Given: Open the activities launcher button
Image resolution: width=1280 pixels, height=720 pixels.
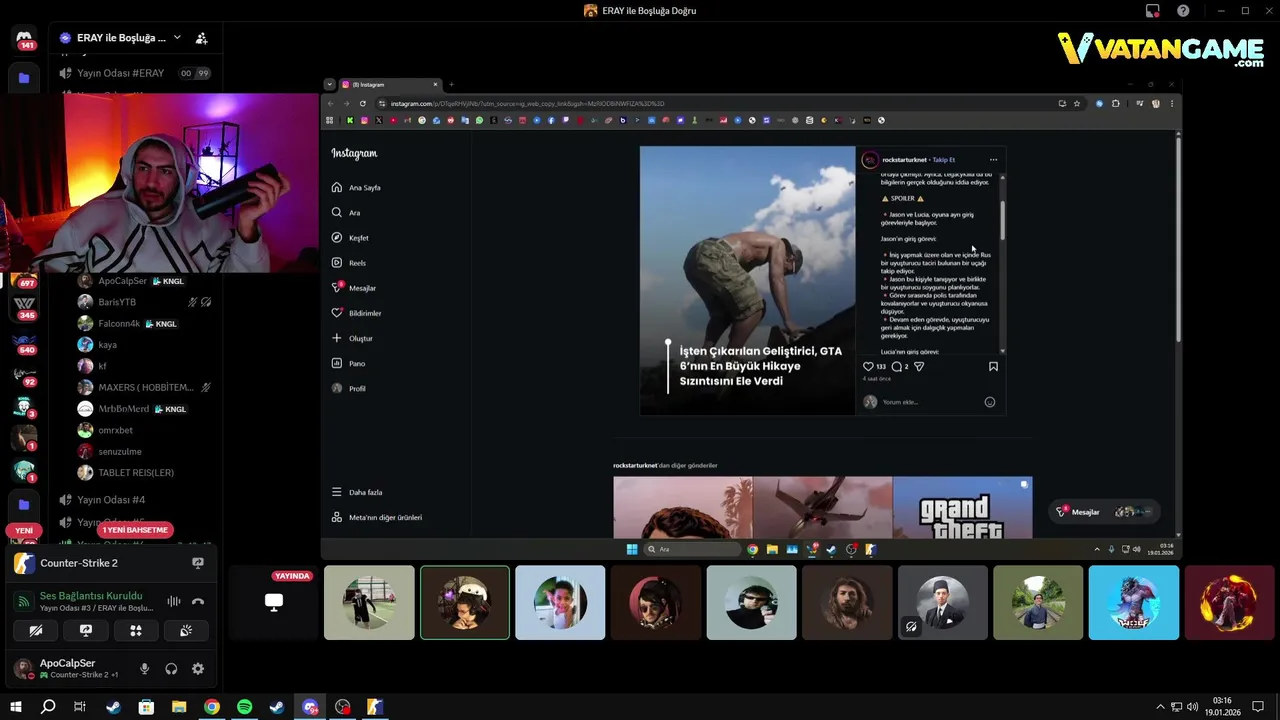Looking at the screenshot, I should (136, 631).
